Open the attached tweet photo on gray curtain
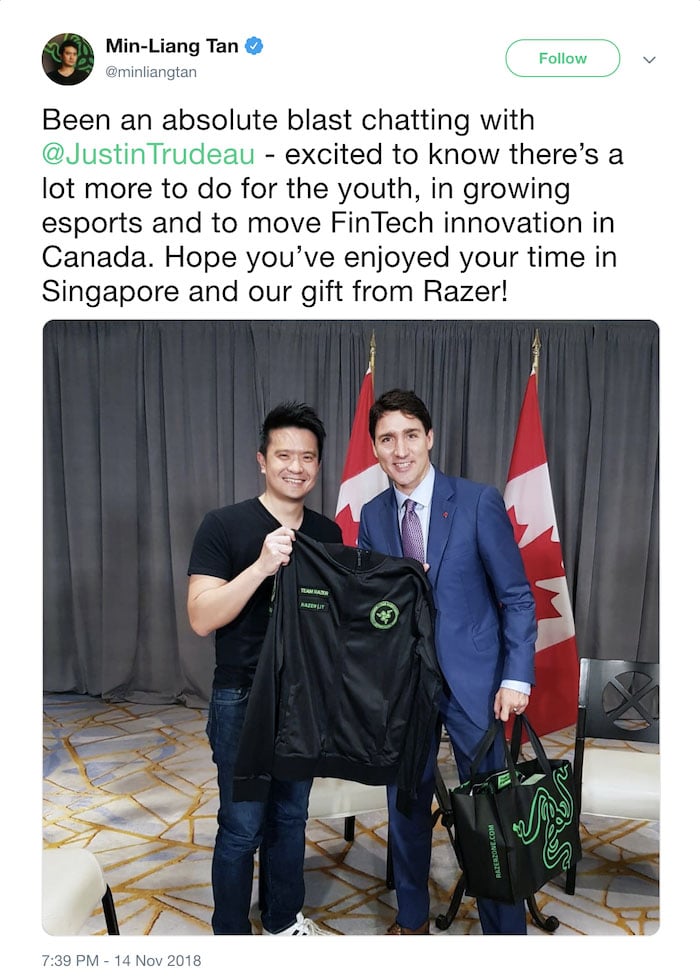This screenshot has width=700, height=977. pyautogui.click(x=350, y=627)
